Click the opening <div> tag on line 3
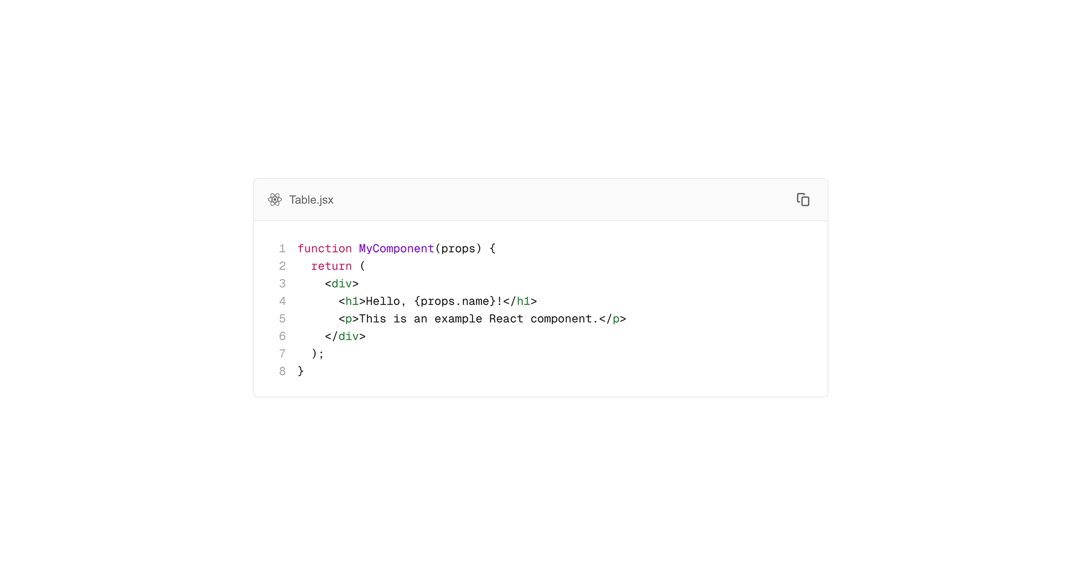Screen dimensions: 1080x576 342,284
